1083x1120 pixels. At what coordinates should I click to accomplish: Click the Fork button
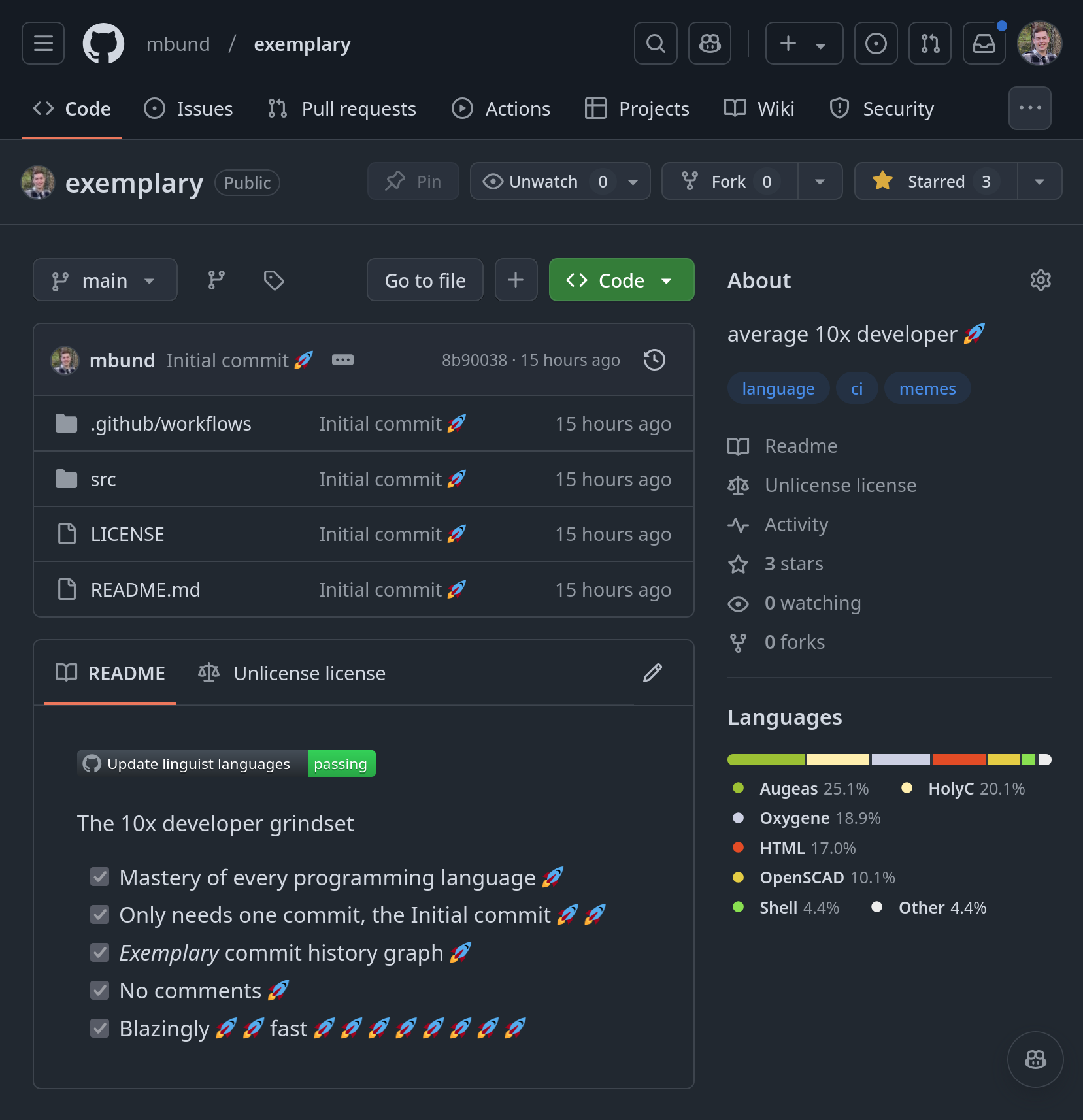(x=730, y=182)
